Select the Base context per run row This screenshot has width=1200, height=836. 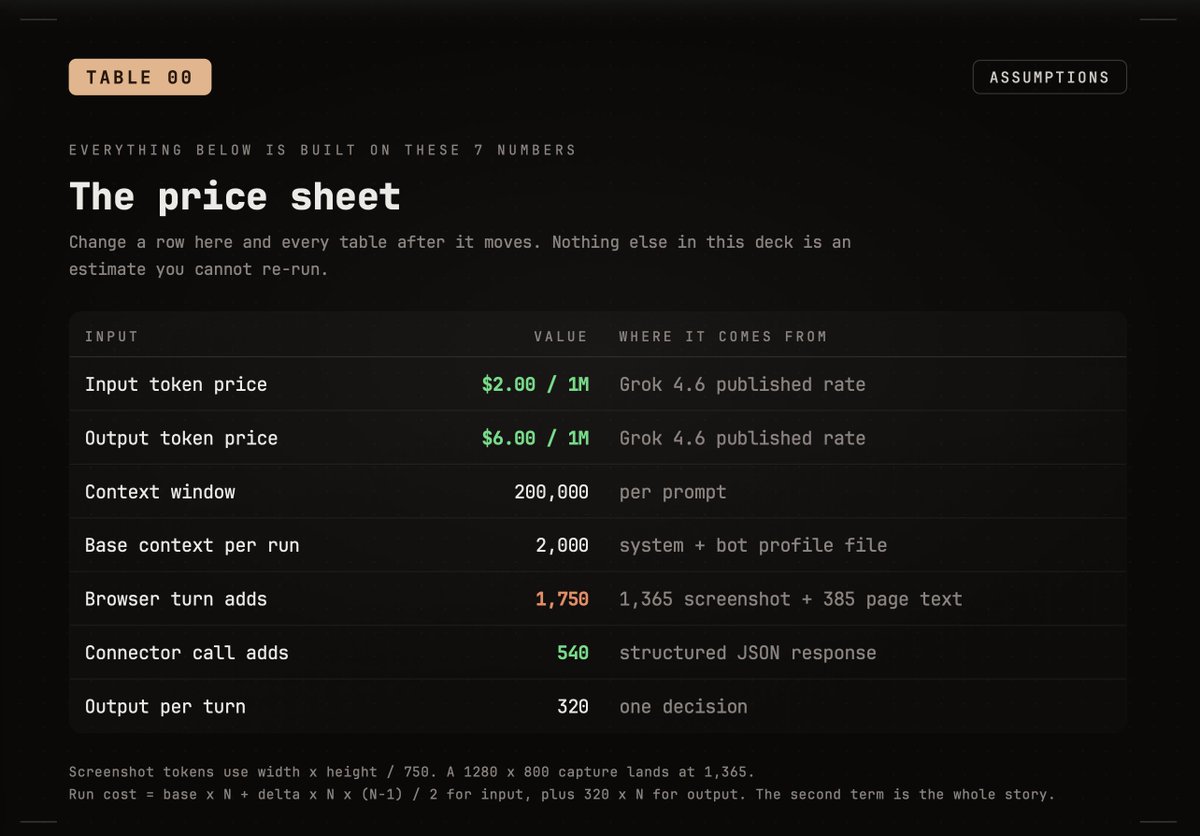(598, 545)
